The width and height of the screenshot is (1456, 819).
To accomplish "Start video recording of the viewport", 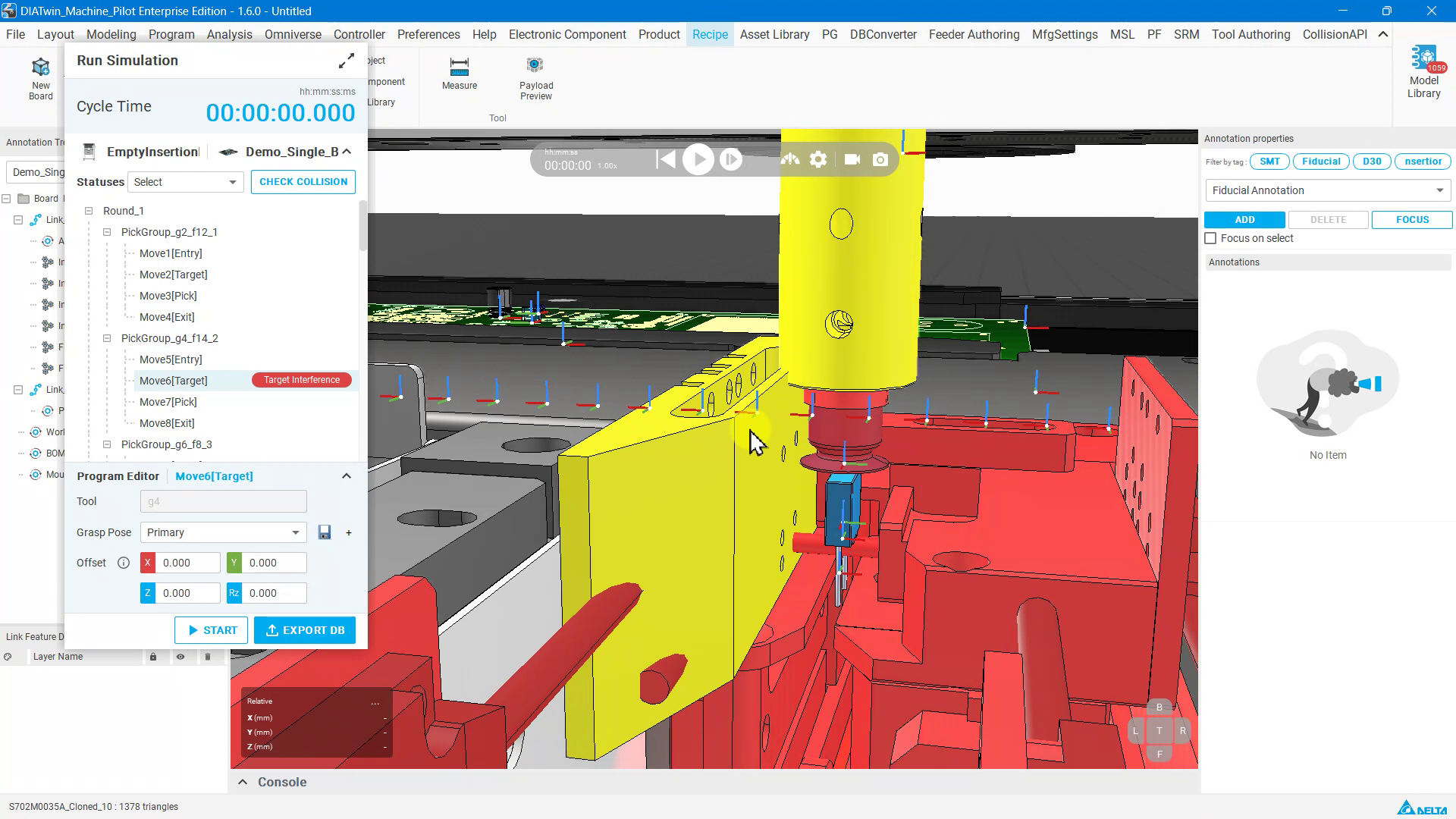I will pyautogui.click(x=852, y=159).
